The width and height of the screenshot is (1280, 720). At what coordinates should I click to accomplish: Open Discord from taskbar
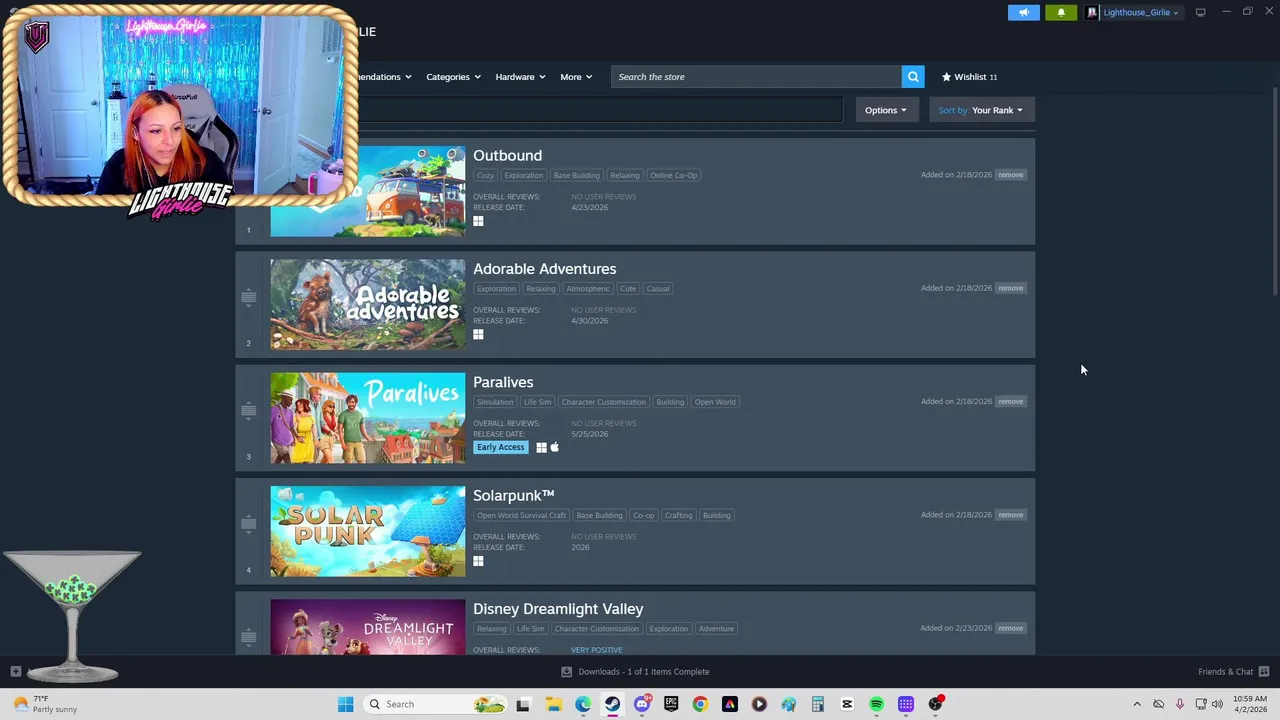642,704
